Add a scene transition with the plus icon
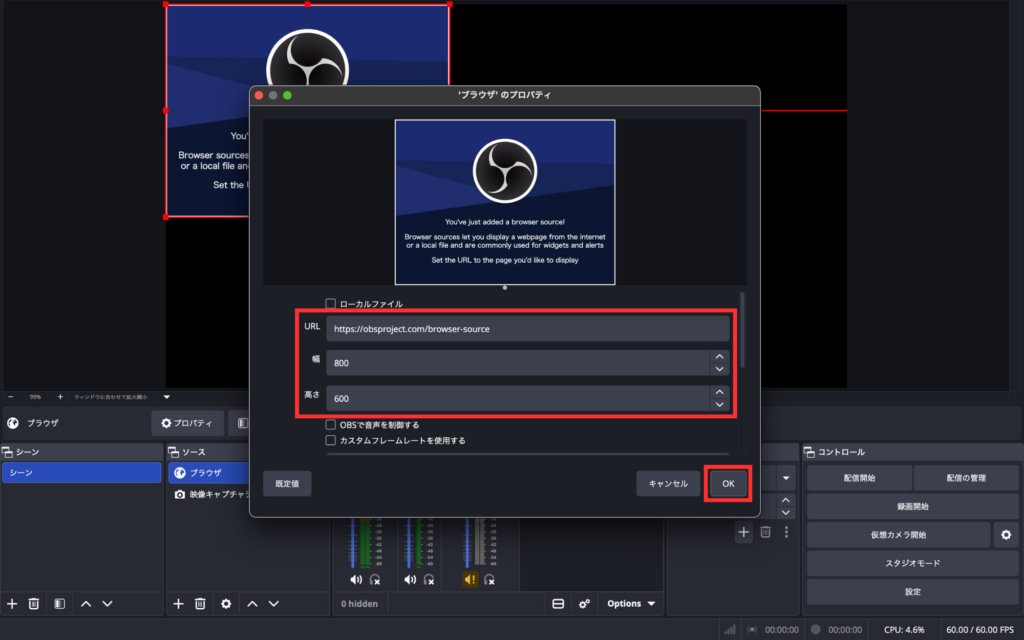This screenshot has width=1024, height=640. pyautogui.click(x=743, y=532)
